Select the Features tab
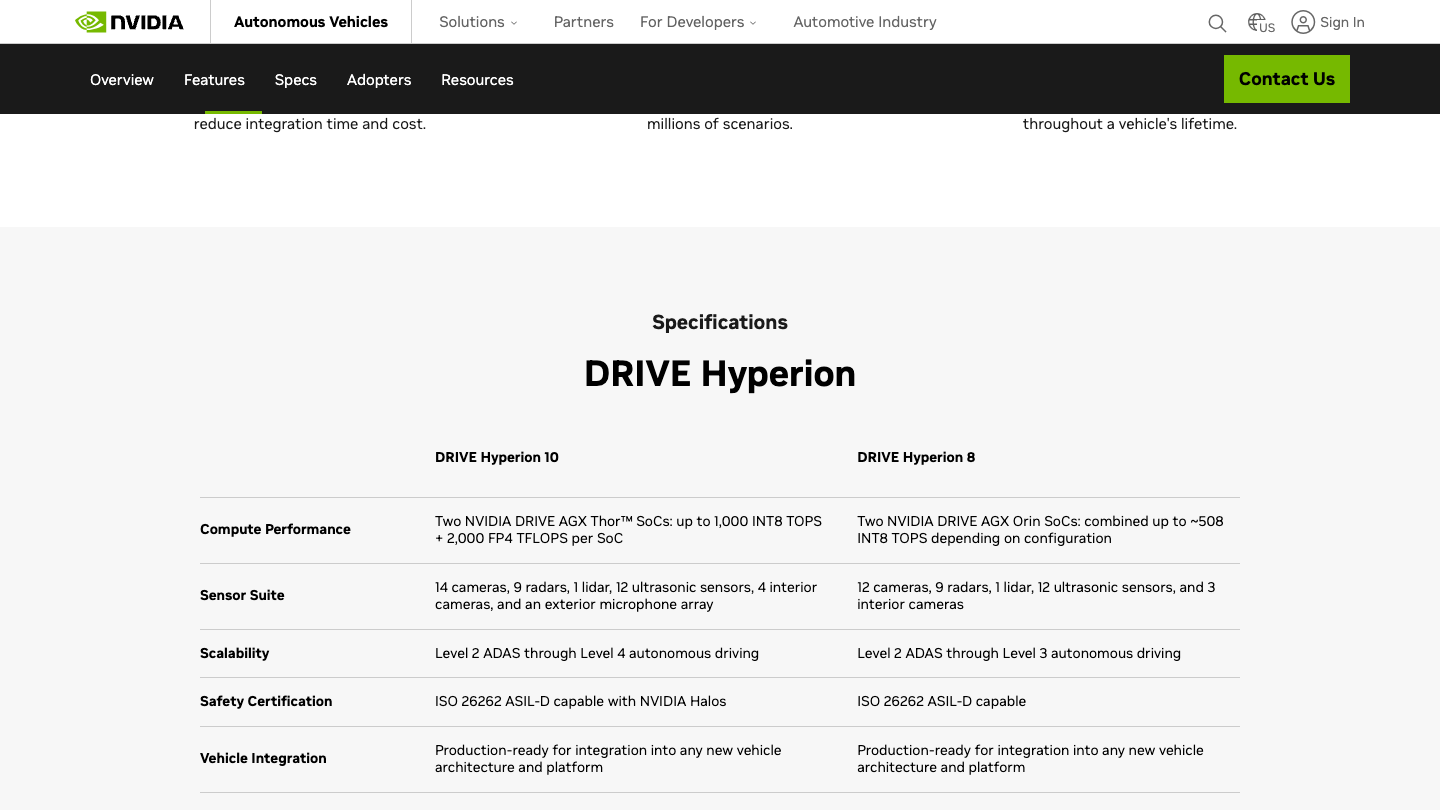This screenshot has width=1440, height=810. 214,80
